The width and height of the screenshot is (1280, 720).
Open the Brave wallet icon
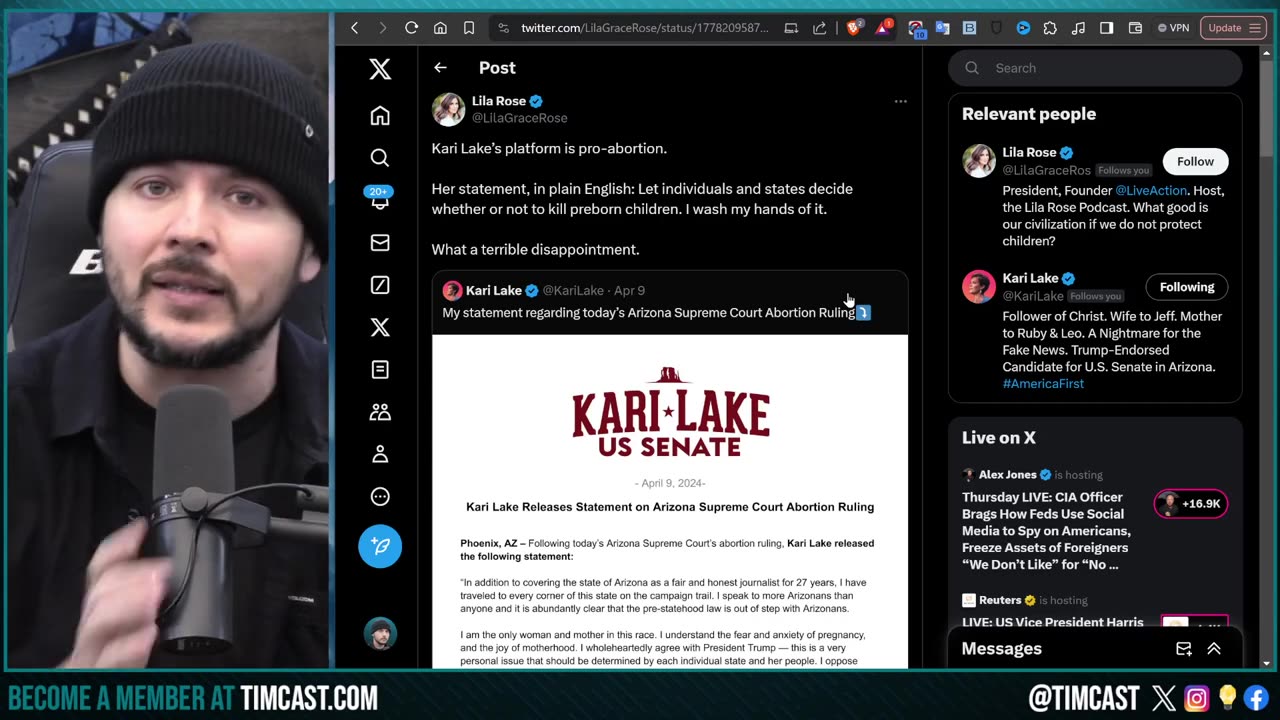pos(1135,28)
